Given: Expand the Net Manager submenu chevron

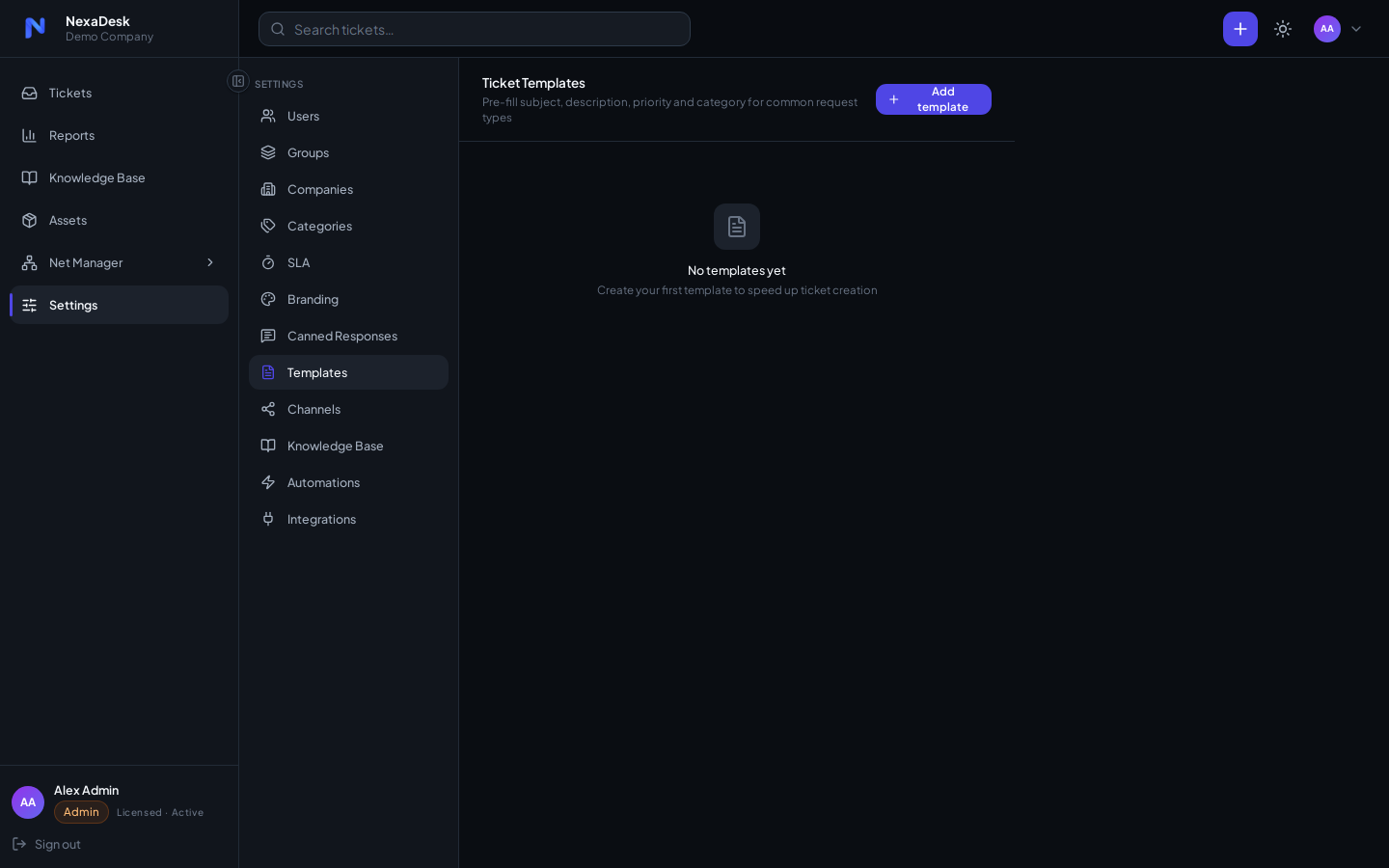Looking at the screenshot, I should point(210,262).
